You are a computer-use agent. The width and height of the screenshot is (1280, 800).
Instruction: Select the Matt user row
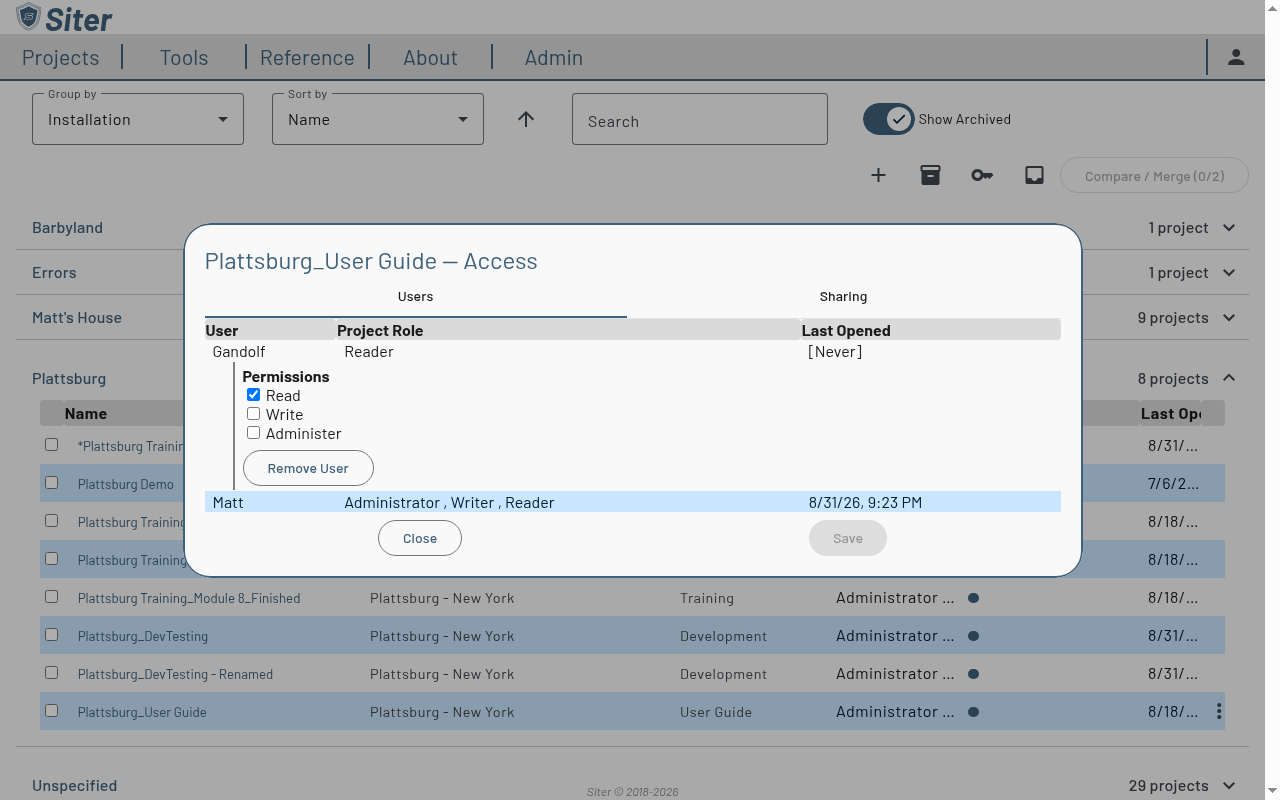(633, 502)
